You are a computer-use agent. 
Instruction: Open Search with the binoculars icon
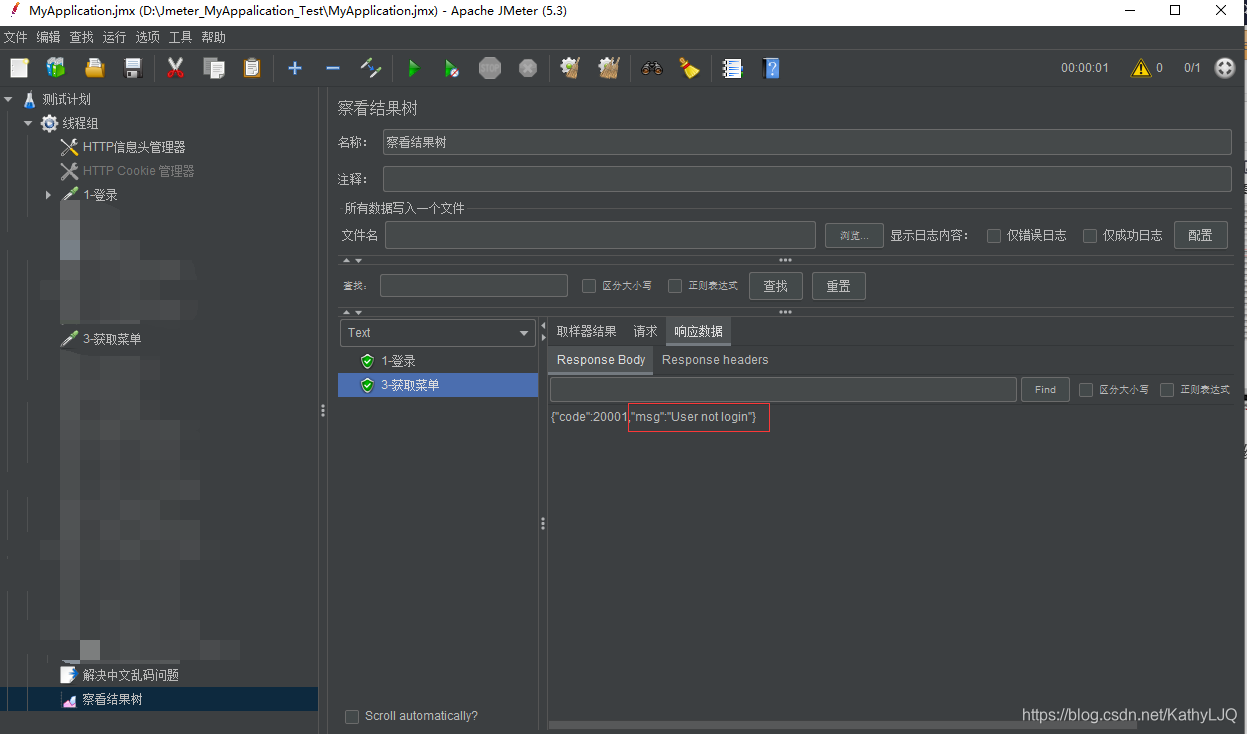[652, 68]
